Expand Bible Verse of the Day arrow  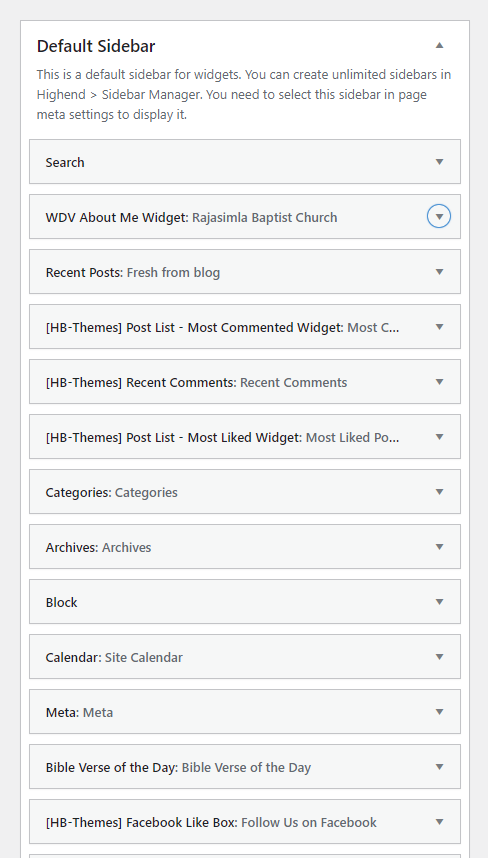439,767
